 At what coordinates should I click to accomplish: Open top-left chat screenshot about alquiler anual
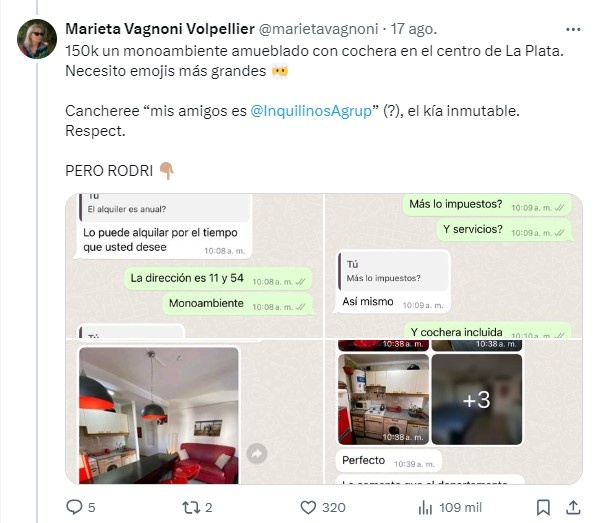[x=194, y=266]
